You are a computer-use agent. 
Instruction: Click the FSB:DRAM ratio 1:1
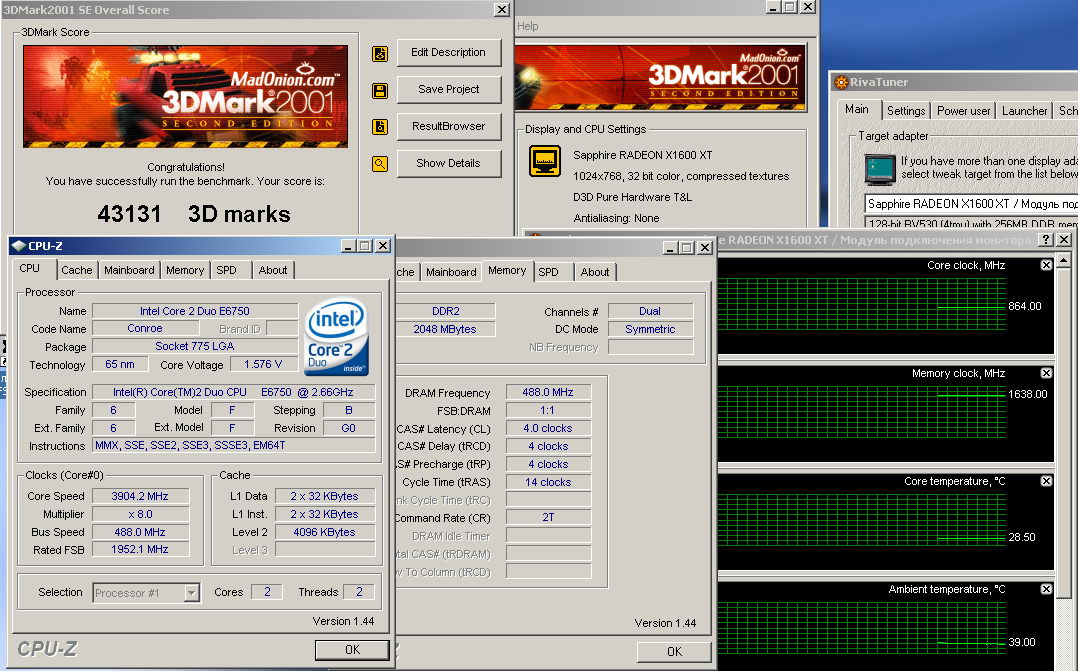tap(548, 410)
